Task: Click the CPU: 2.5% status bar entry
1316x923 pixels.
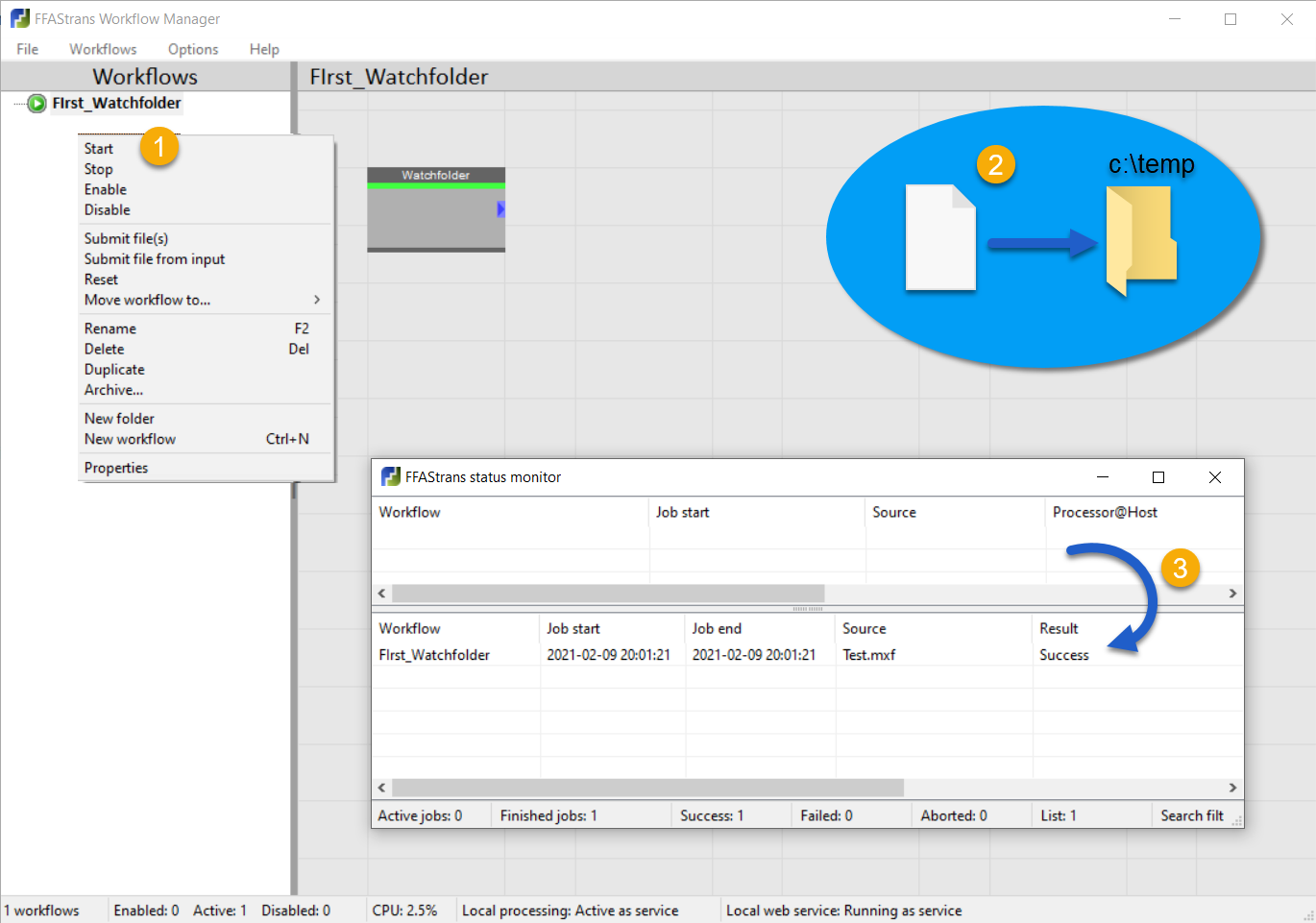Action: tap(404, 911)
